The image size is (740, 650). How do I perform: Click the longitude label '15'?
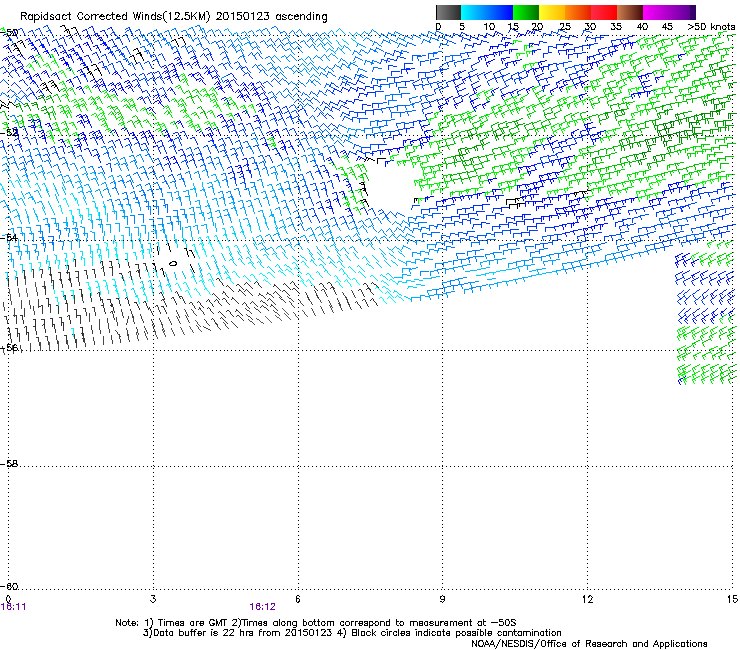coord(732,599)
